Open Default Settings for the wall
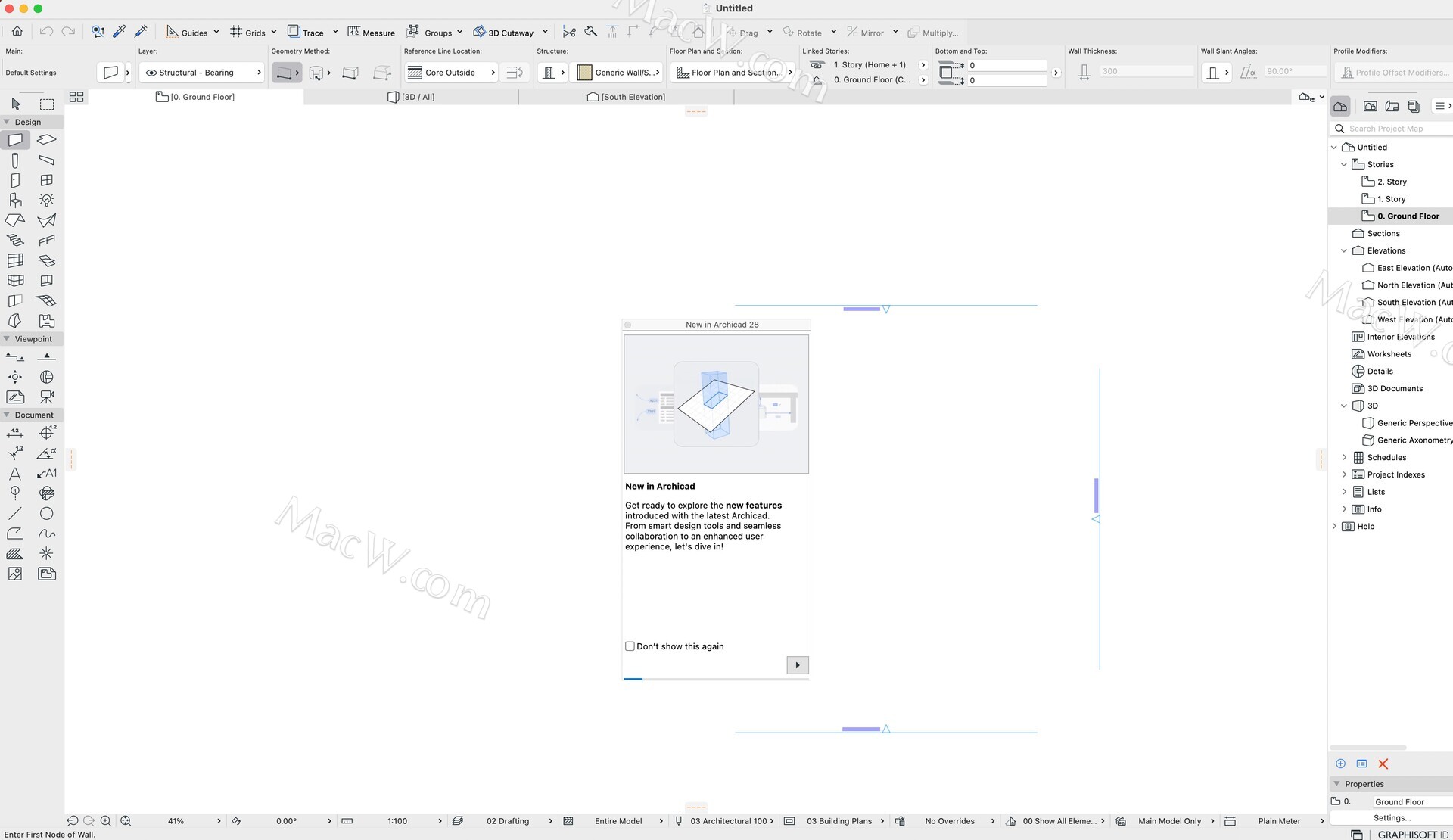Viewport: 1453px width, 840px height. [x=110, y=73]
